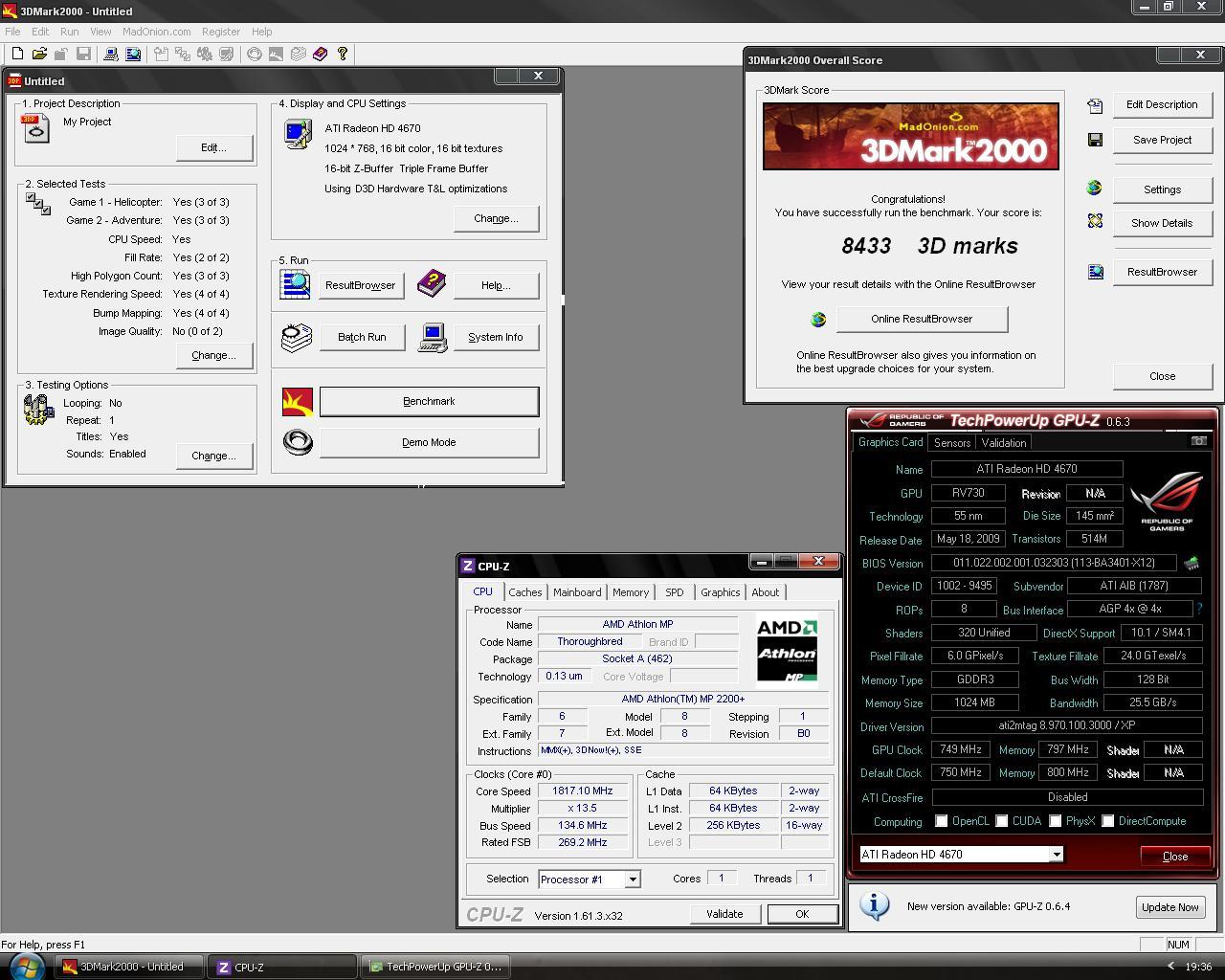
Task: Click Change button under Display and CPU Settings
Action: tap(496, 218)
